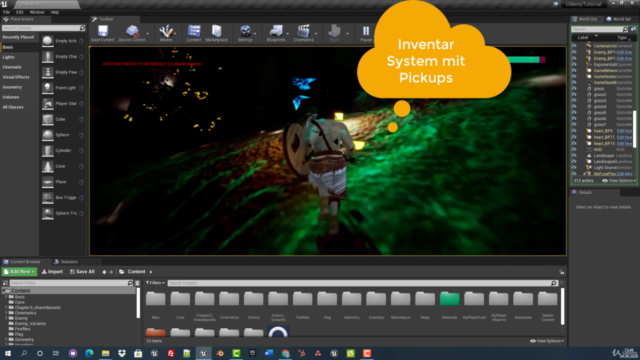Screen dimensions: 640x360
Task: Toggle visibility of grass4 actor
Action: pos(574,107)
